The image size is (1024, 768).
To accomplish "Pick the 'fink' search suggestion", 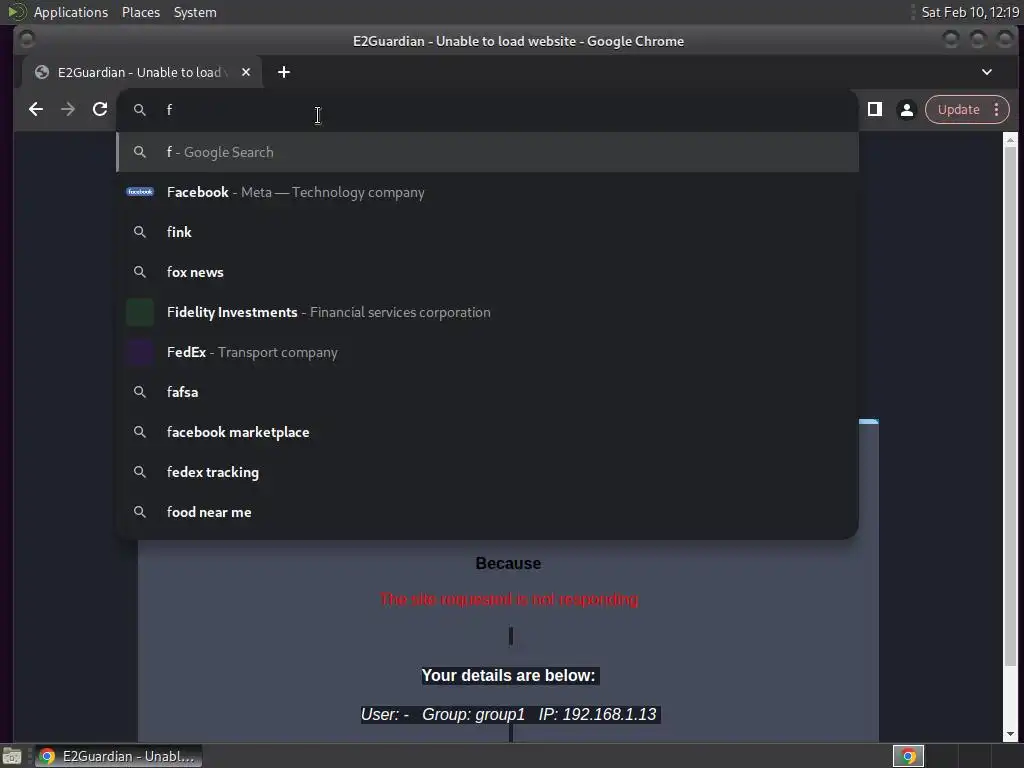I will [x=487, y=232].
